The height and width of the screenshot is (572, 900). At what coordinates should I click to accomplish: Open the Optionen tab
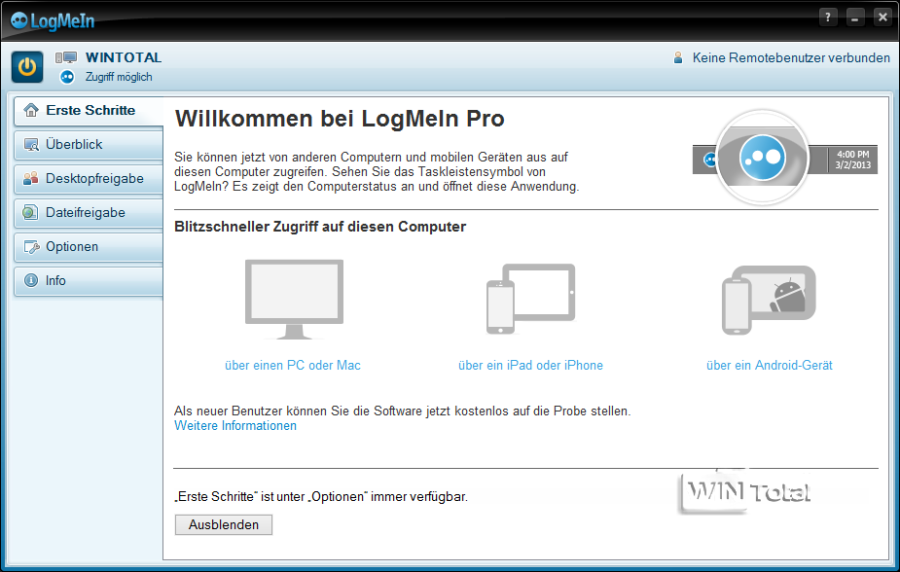click(88, 247)
